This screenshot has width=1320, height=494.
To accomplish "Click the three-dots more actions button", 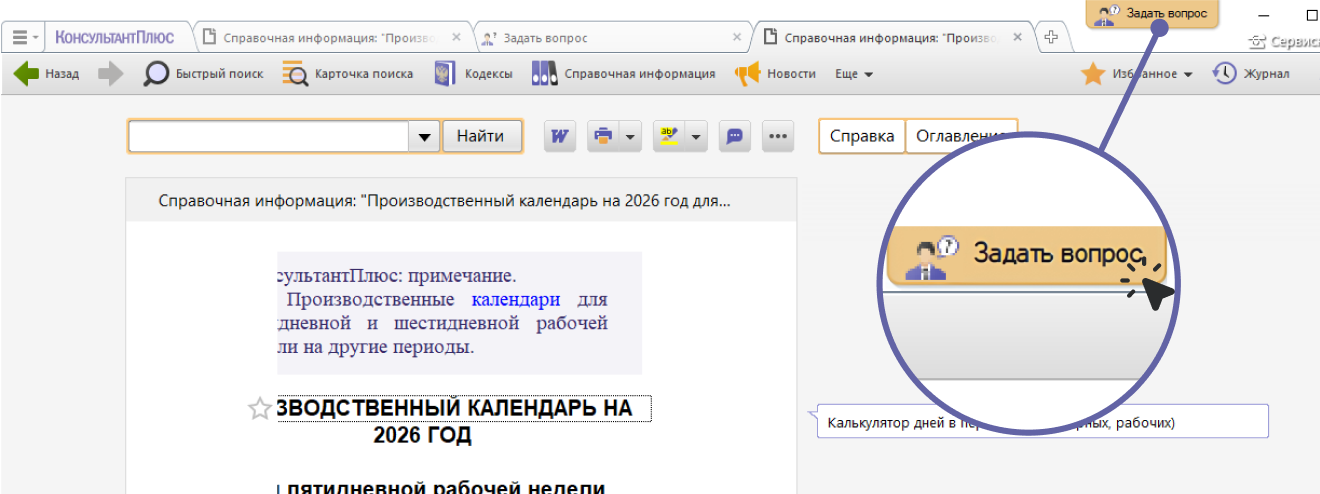I will (778, 137).
